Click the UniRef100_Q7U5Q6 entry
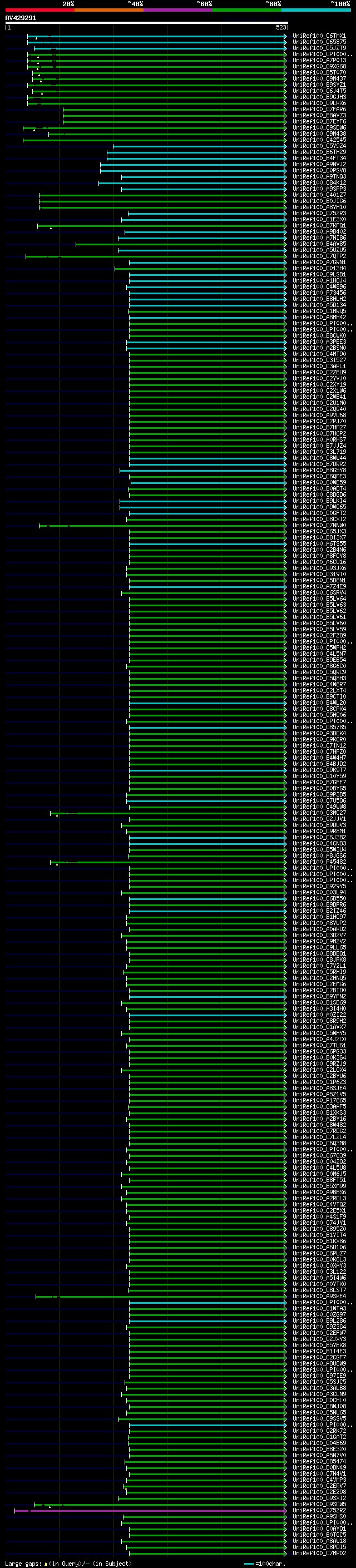356x1568 pixels. [x=319, y=800]
